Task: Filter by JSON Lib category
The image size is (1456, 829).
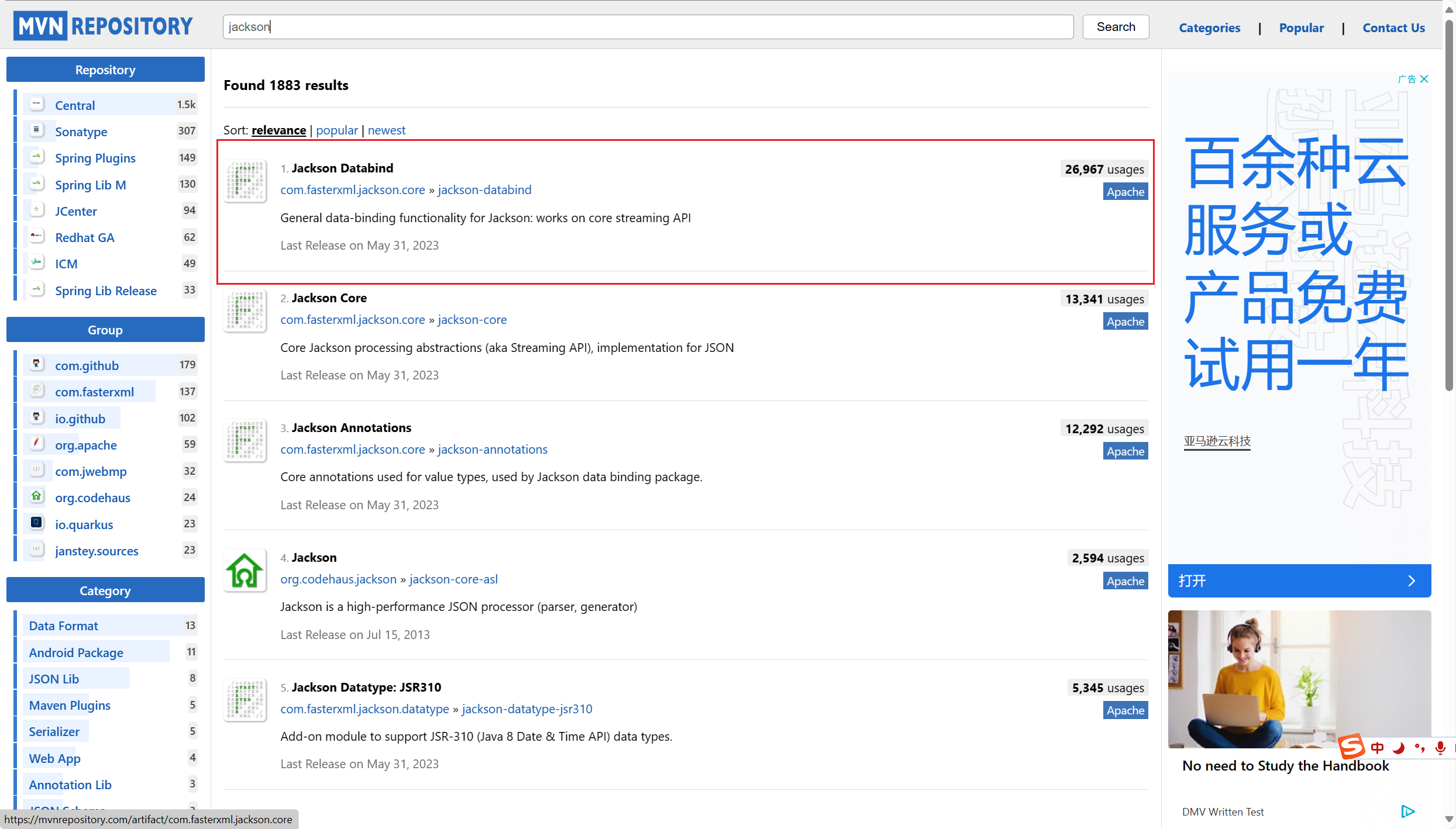Action: (x=54, y=679)
